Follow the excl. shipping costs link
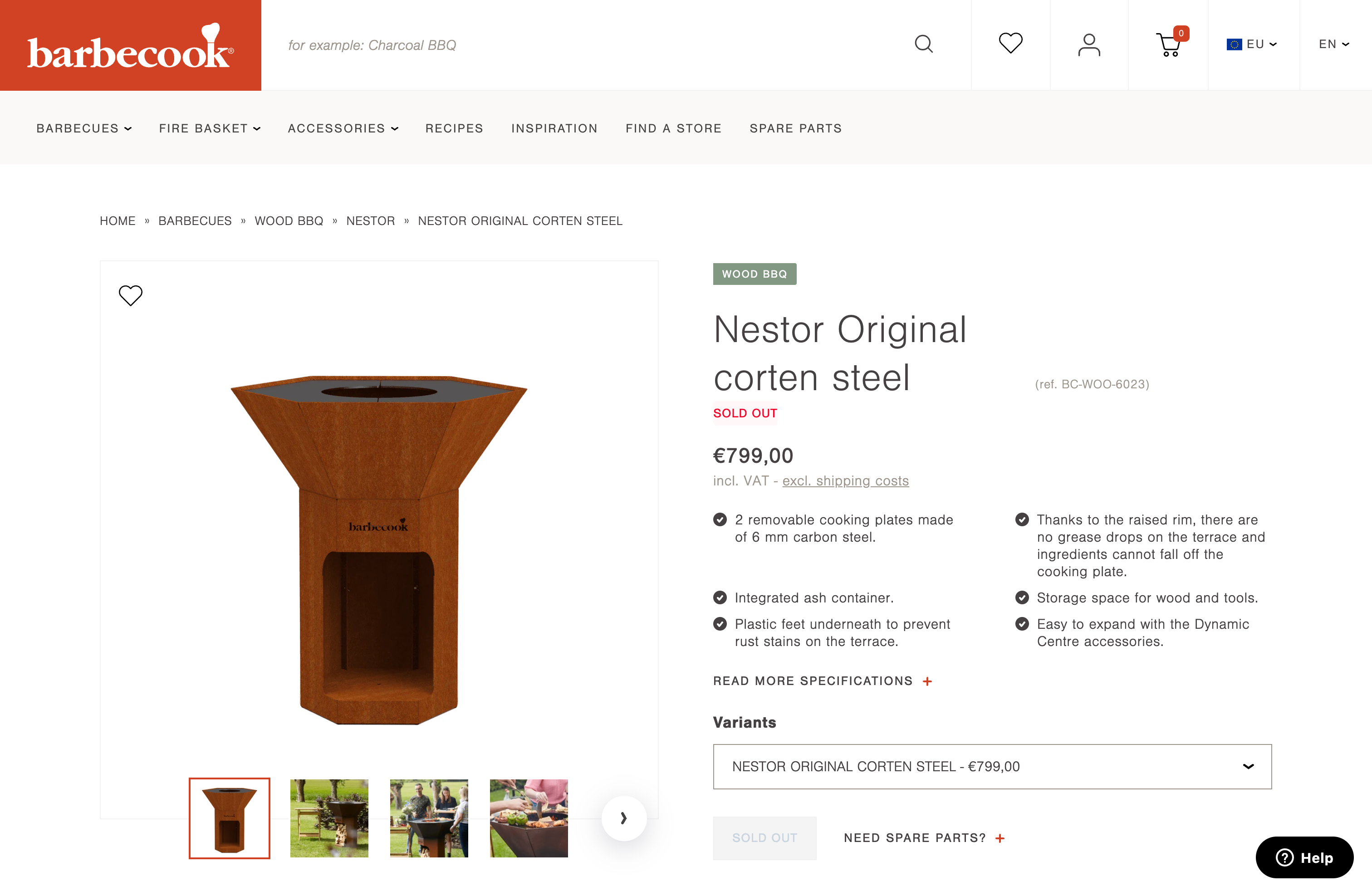Screen dimensions: 1372x891 [845, 480]
